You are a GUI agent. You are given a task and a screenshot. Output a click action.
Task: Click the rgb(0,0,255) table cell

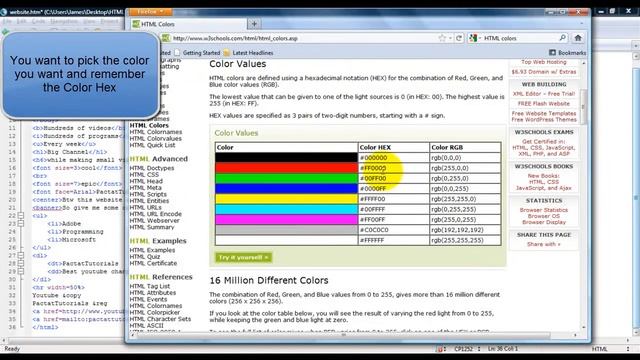tap(465, 189)
